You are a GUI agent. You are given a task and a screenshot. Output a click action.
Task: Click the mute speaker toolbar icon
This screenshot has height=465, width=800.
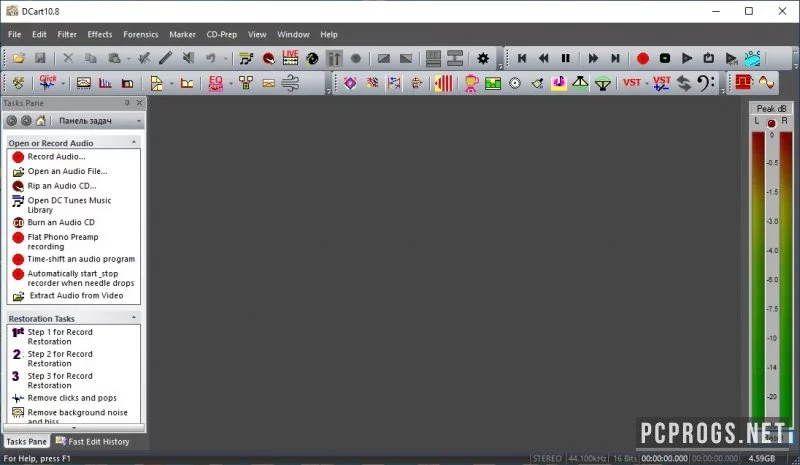188,58
